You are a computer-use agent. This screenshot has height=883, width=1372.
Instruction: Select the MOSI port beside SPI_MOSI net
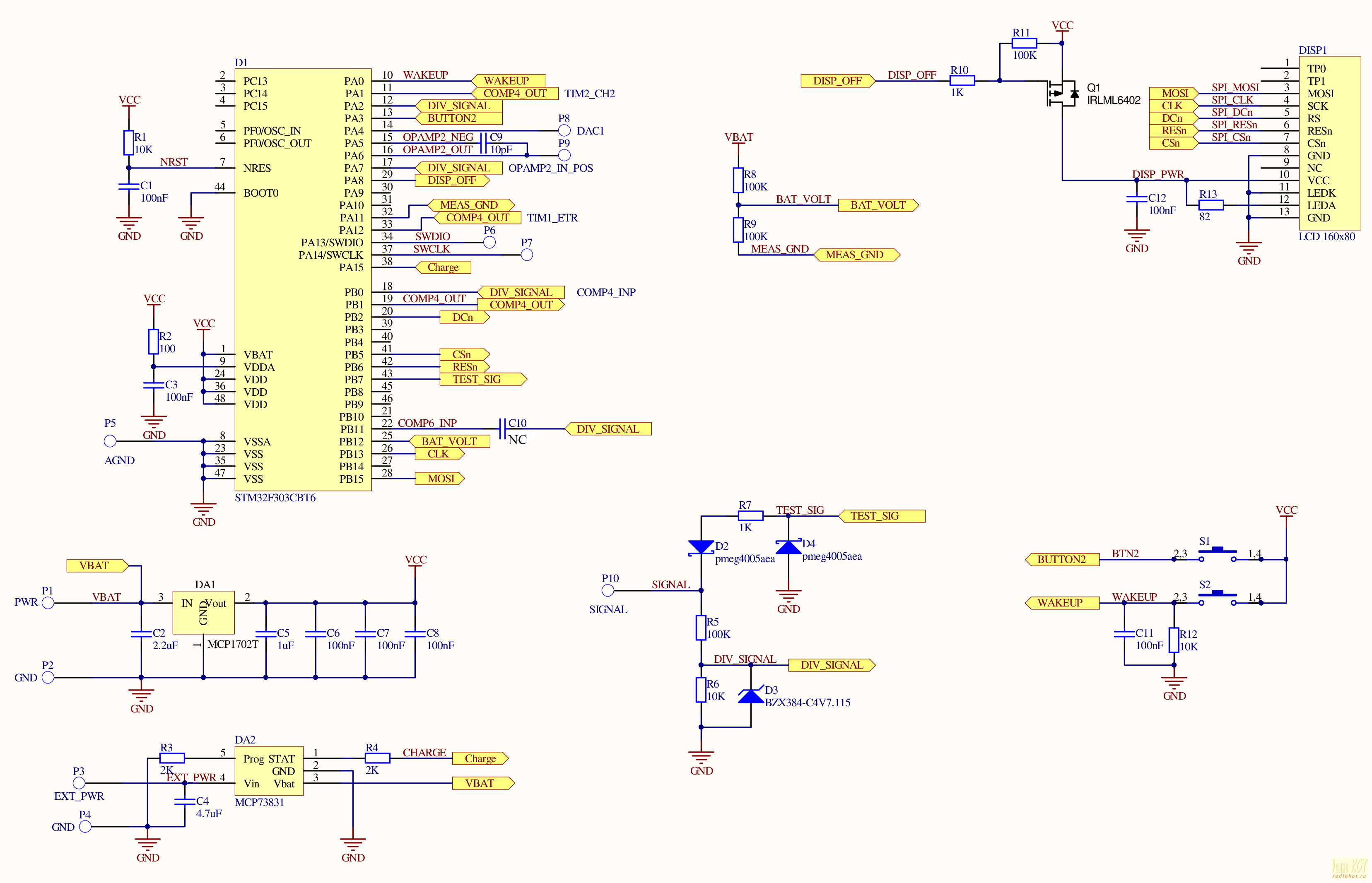[x=1174, y=94]
